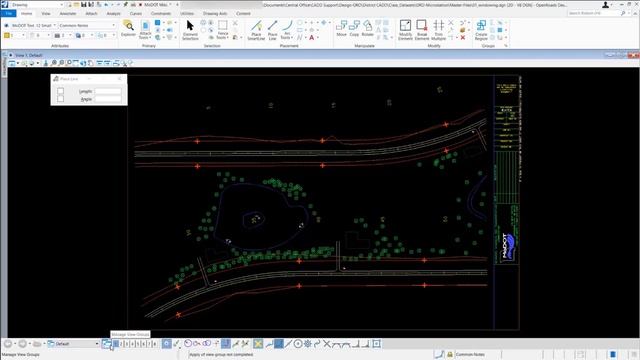Select the Modify Element tool
The image size is (640, 360).
tap(405, 30)
